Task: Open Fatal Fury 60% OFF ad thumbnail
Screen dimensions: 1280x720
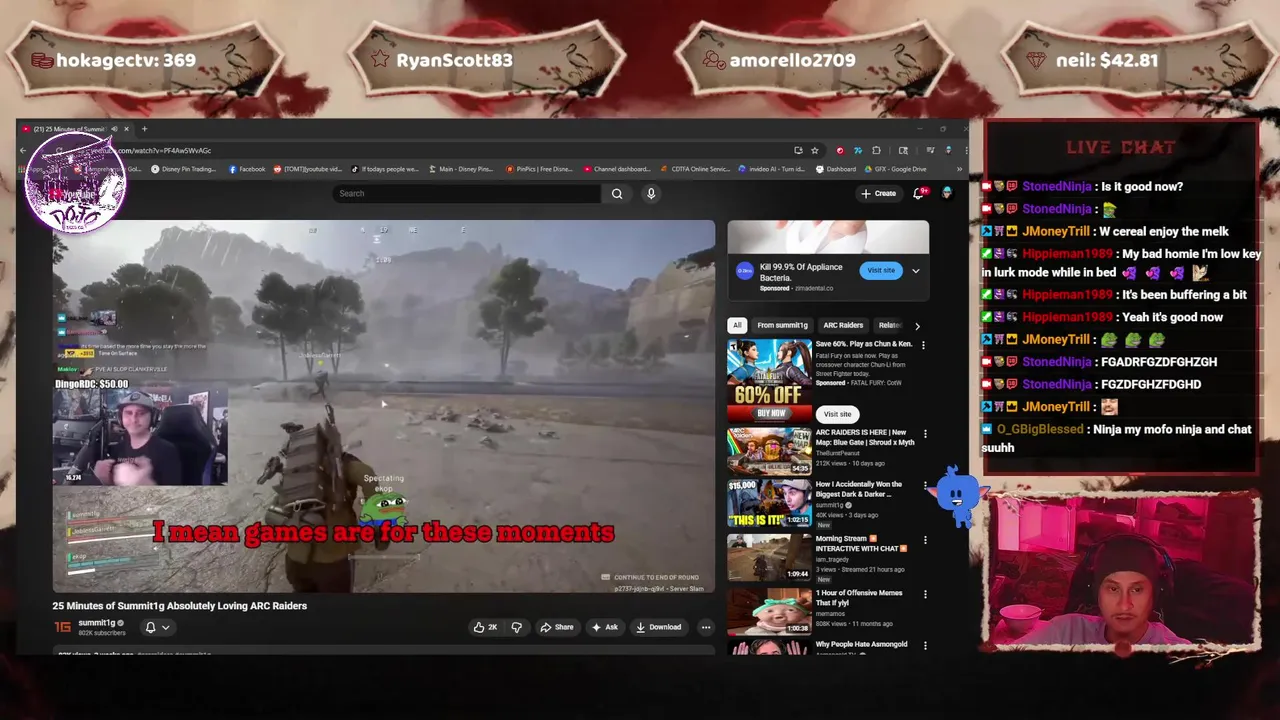Action: (x=769, y=380)
